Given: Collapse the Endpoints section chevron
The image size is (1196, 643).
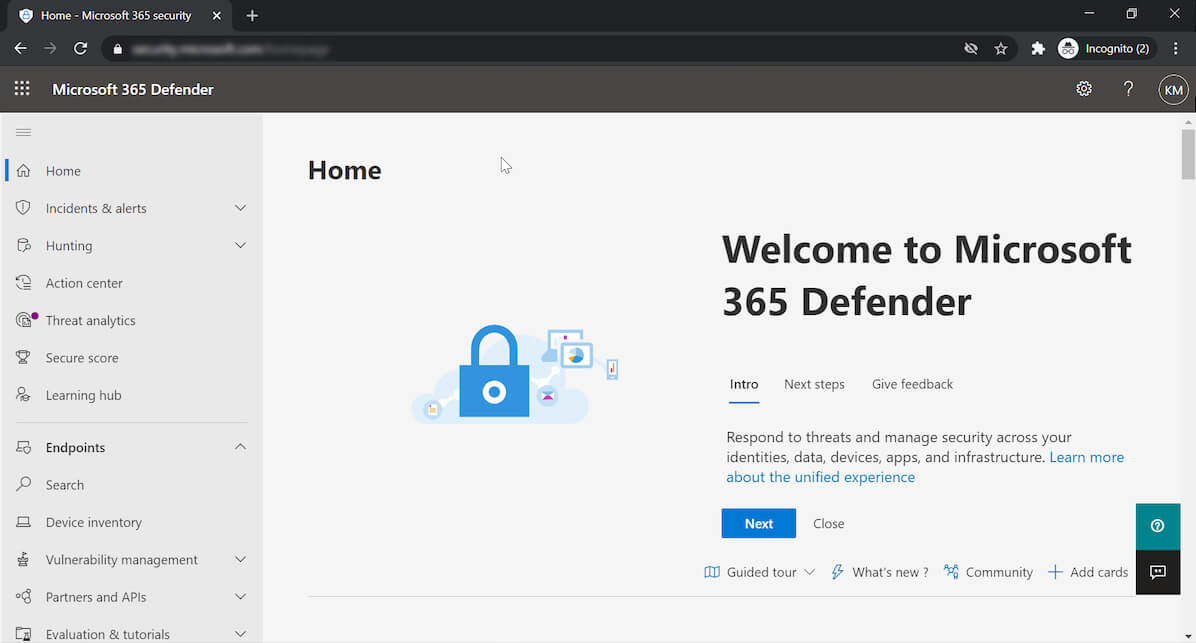Looking at the screenshot, I should 240,446.
